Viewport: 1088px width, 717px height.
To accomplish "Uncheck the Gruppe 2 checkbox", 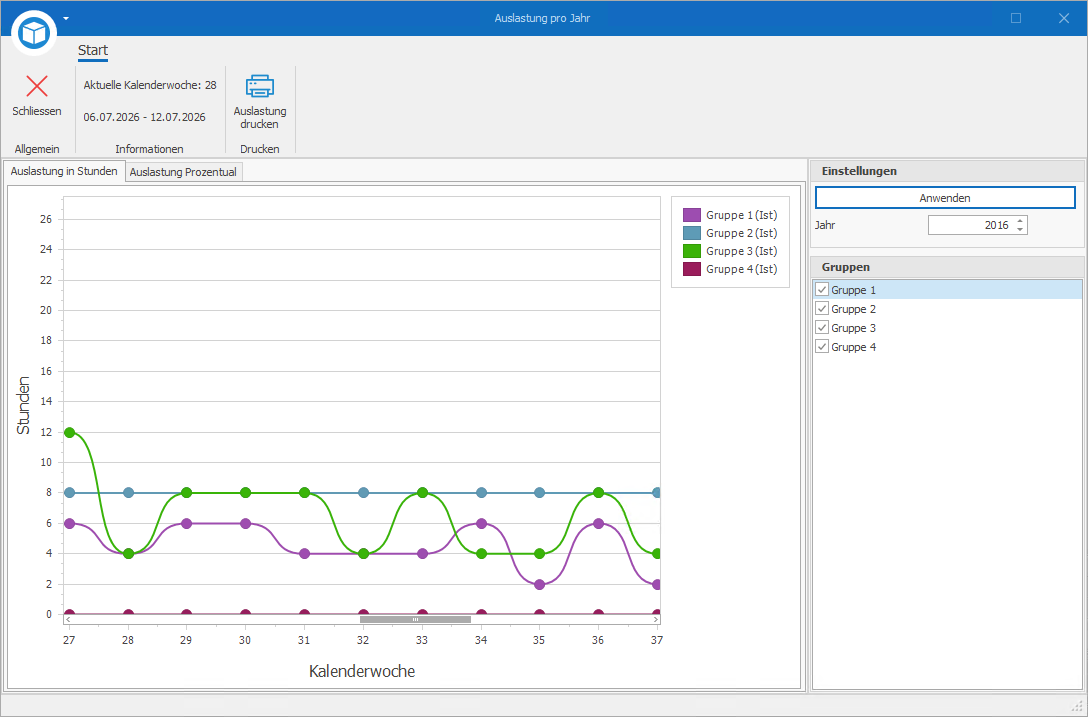I will [x=822, y=309].
